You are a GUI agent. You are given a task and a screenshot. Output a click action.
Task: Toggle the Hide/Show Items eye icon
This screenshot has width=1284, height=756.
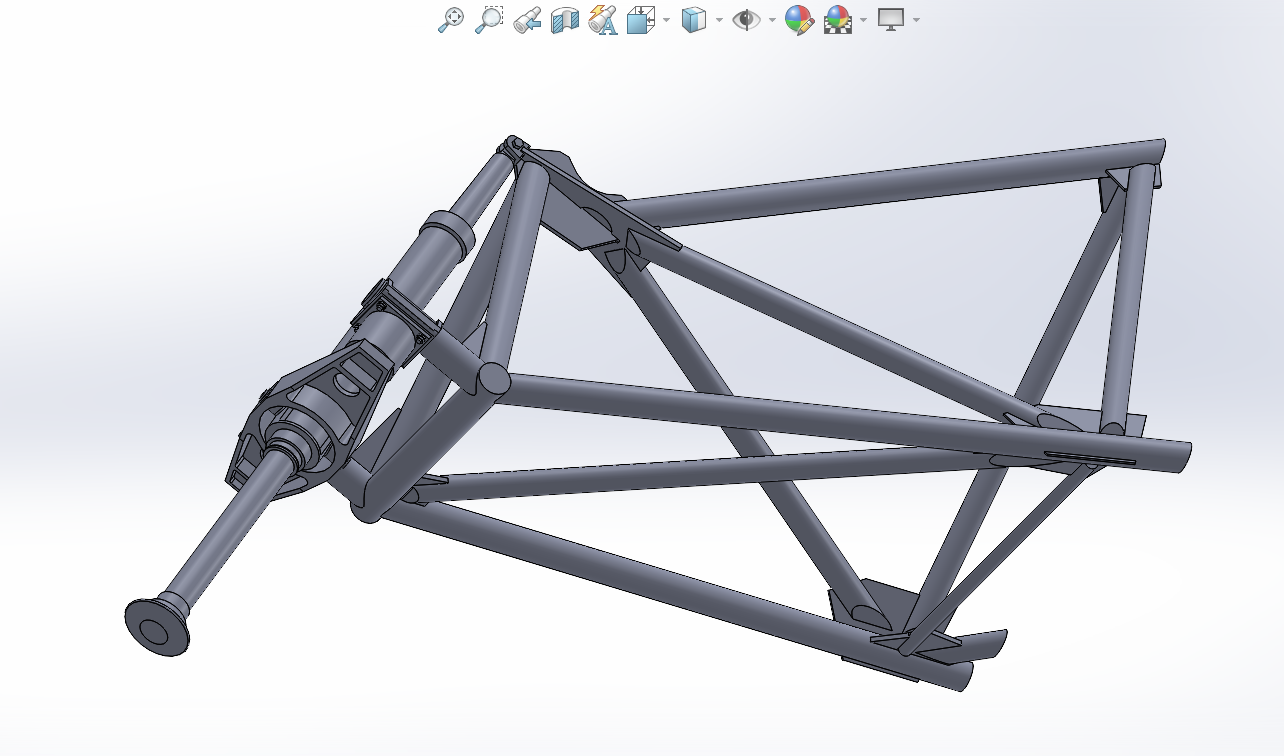pos(746,19)
